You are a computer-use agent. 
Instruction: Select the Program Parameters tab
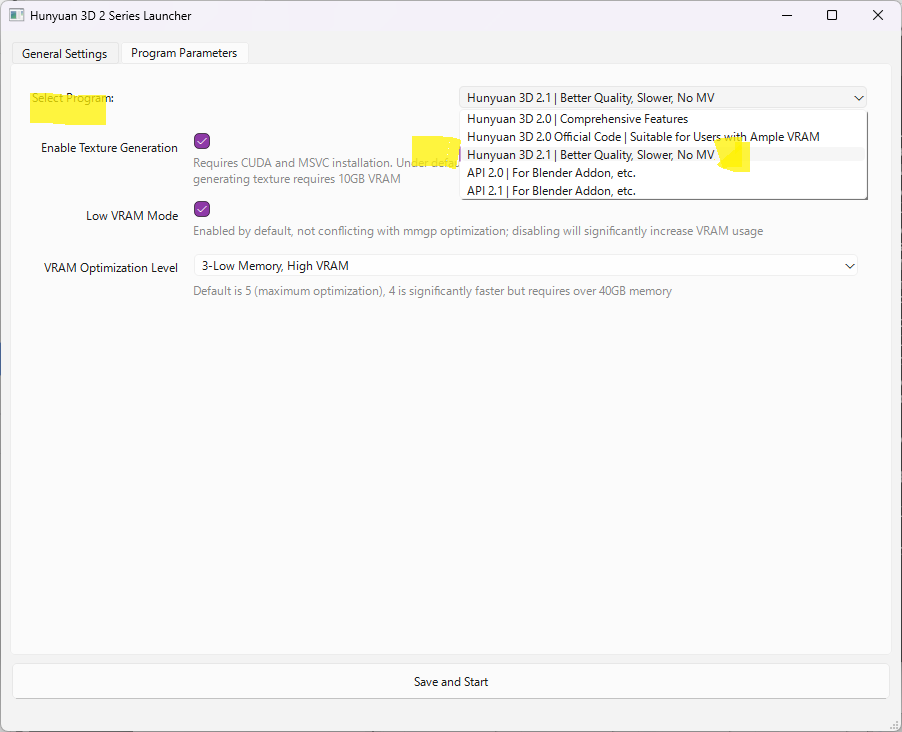[184, 53]
